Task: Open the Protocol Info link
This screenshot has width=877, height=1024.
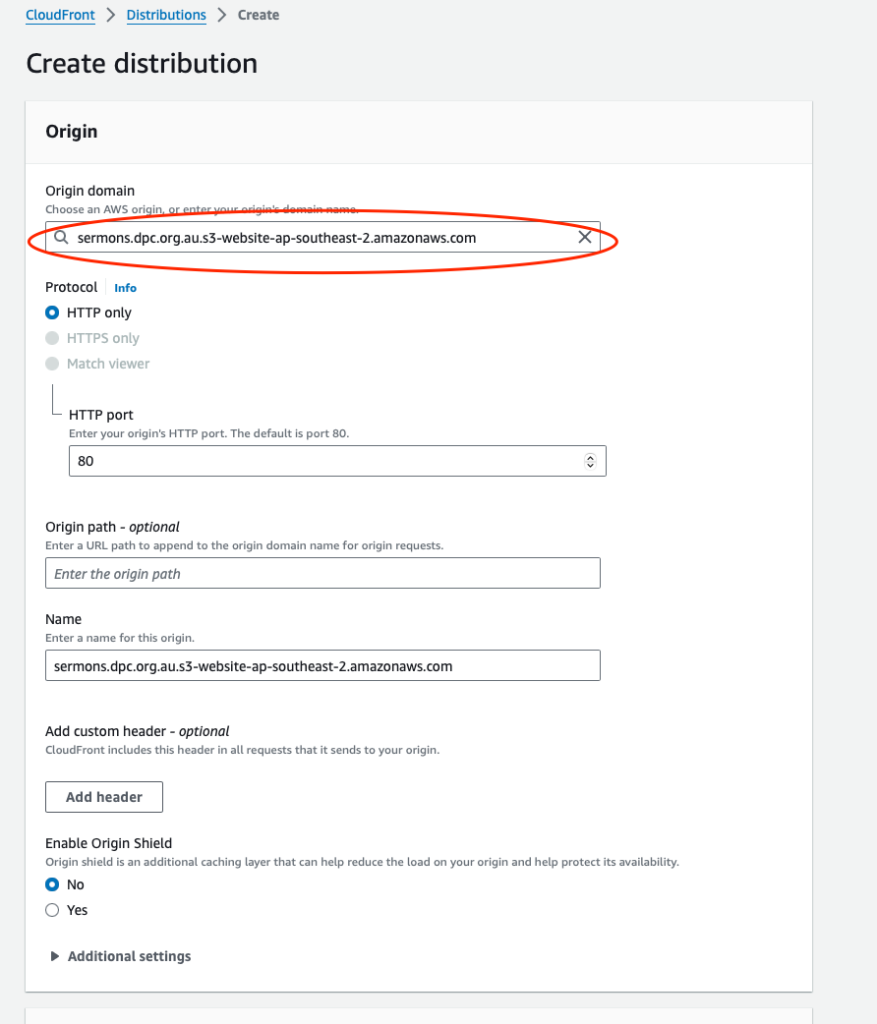Action: tap(125, 288)
